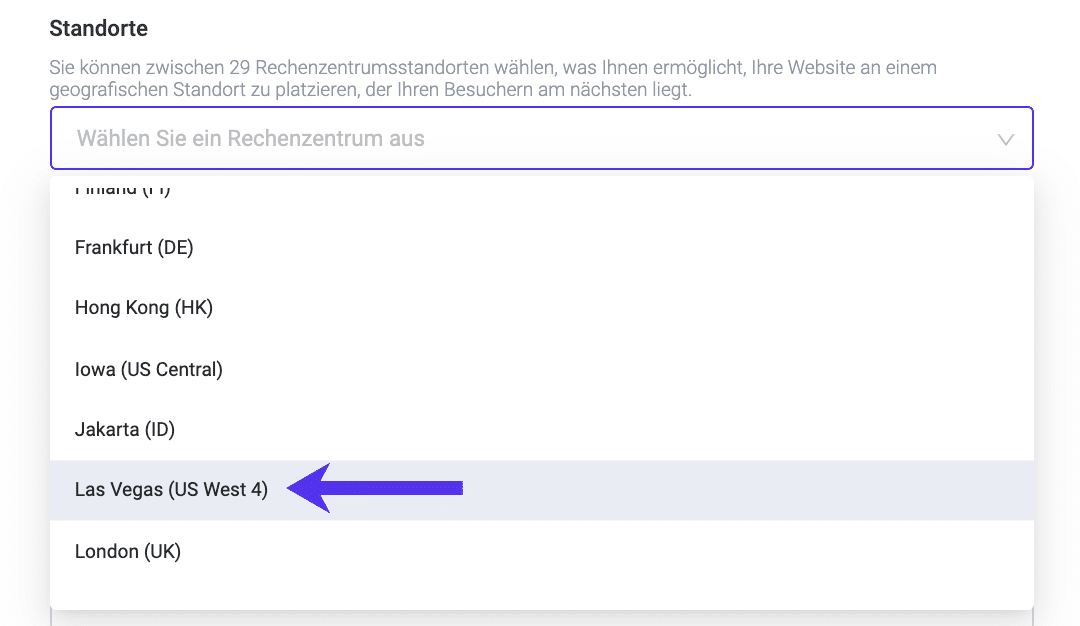The image size is (1080, 626).
Task: Click the London (UK) row at the bottom
Action: tap(126, 551)
